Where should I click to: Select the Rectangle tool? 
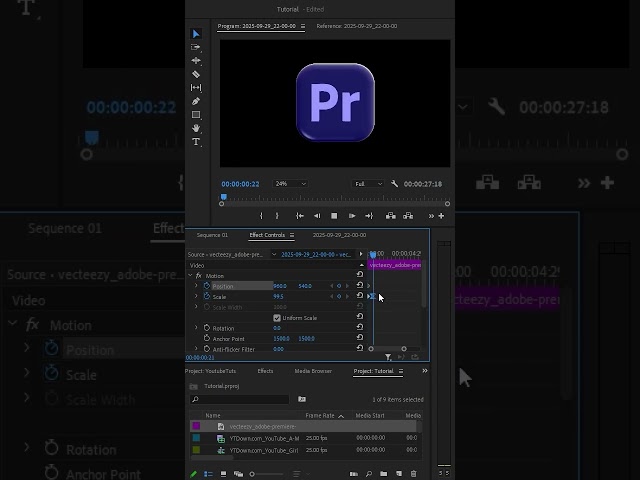click(x=196, y=115)
